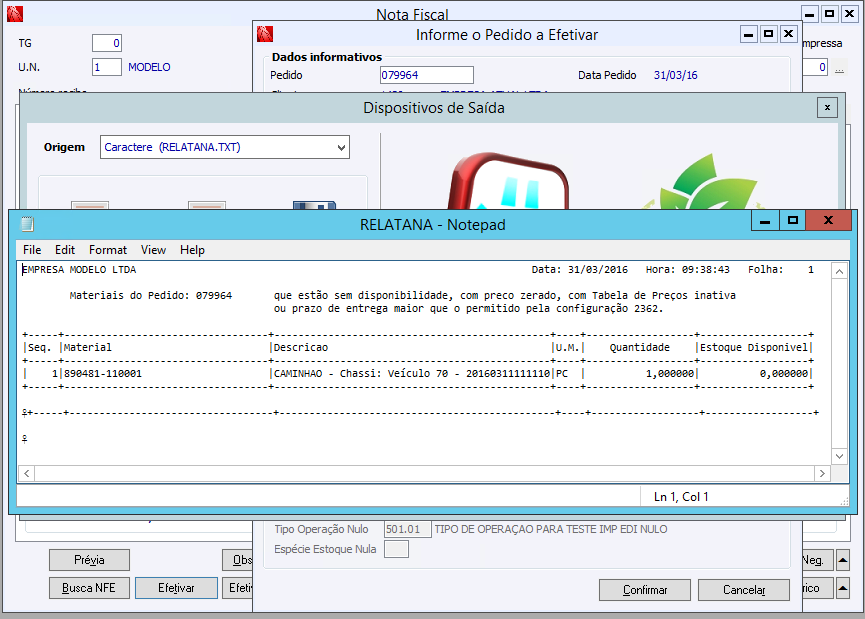Close the Nota Fiscal window

coord(850,14)
